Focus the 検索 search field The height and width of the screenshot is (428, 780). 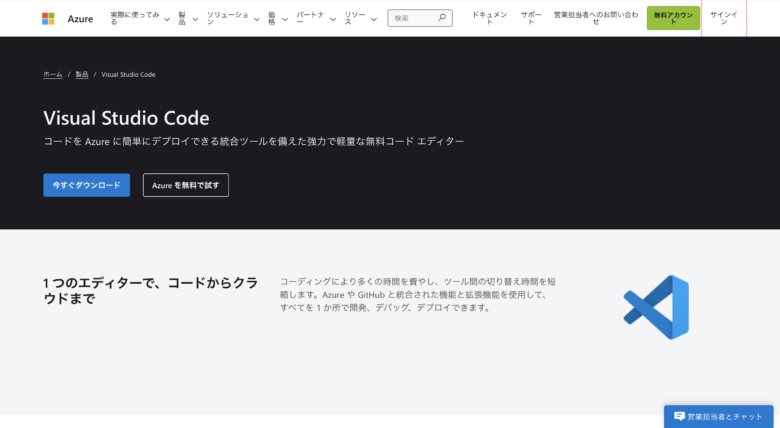[x=420, y=18]
